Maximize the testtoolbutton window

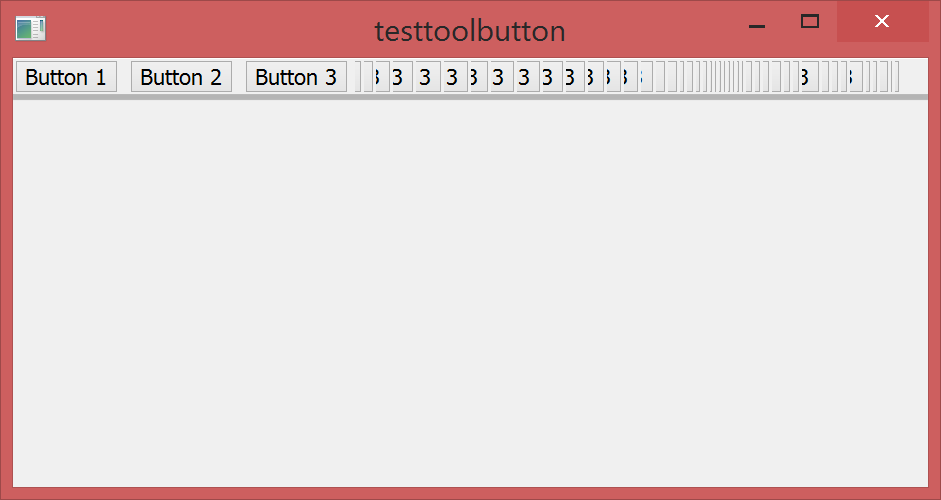(810, 22)
